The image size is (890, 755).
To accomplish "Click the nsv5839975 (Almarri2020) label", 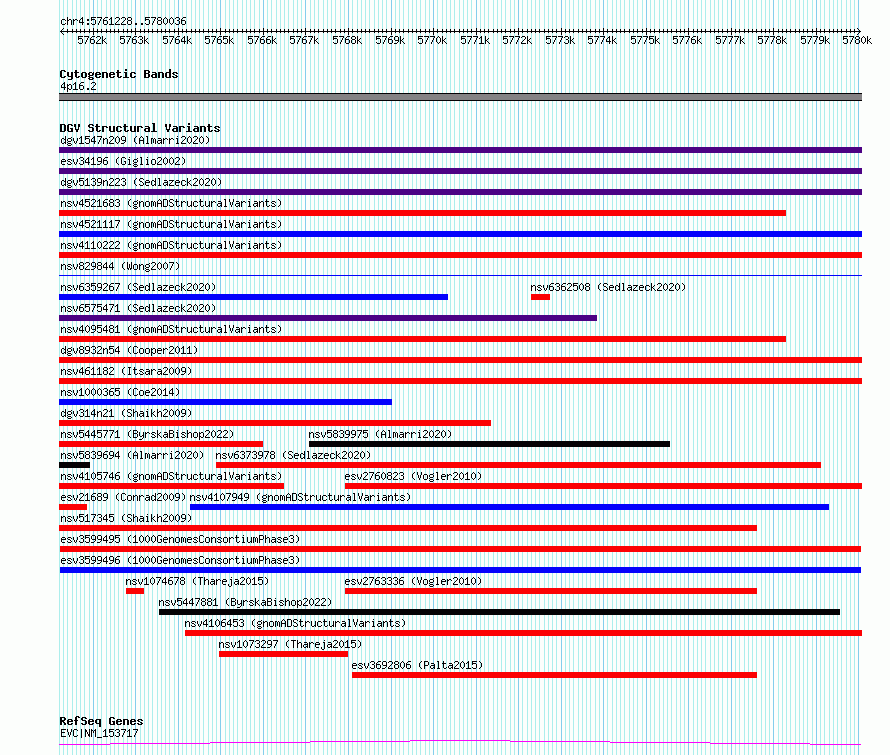I will pos(380,434).
